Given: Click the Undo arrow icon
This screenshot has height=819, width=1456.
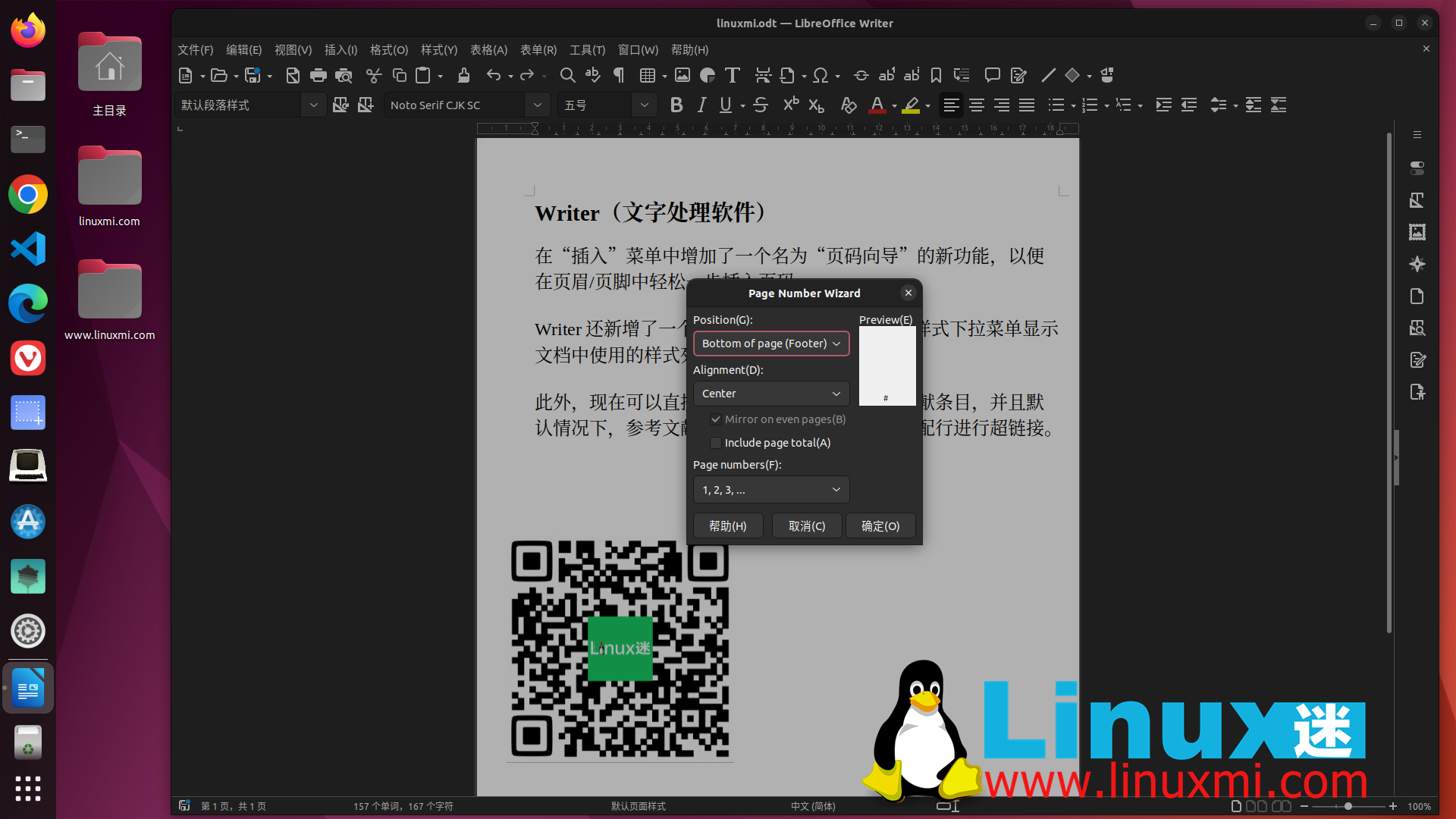Looking at the screenshot, I should (x=494, y=75).
